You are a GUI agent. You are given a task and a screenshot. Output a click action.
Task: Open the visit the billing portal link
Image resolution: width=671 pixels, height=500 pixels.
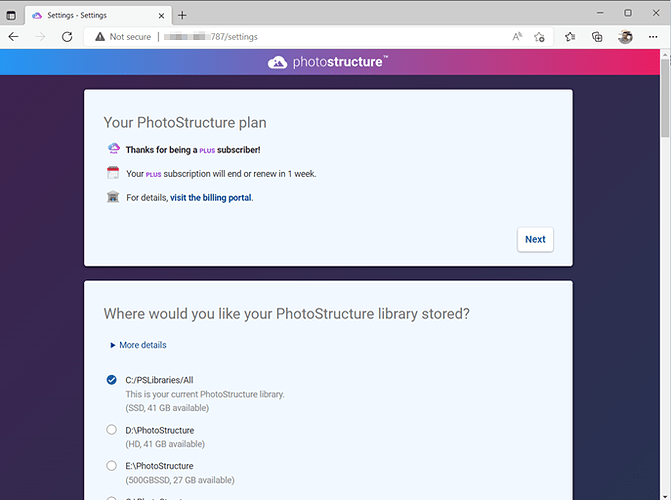point(211,198)
